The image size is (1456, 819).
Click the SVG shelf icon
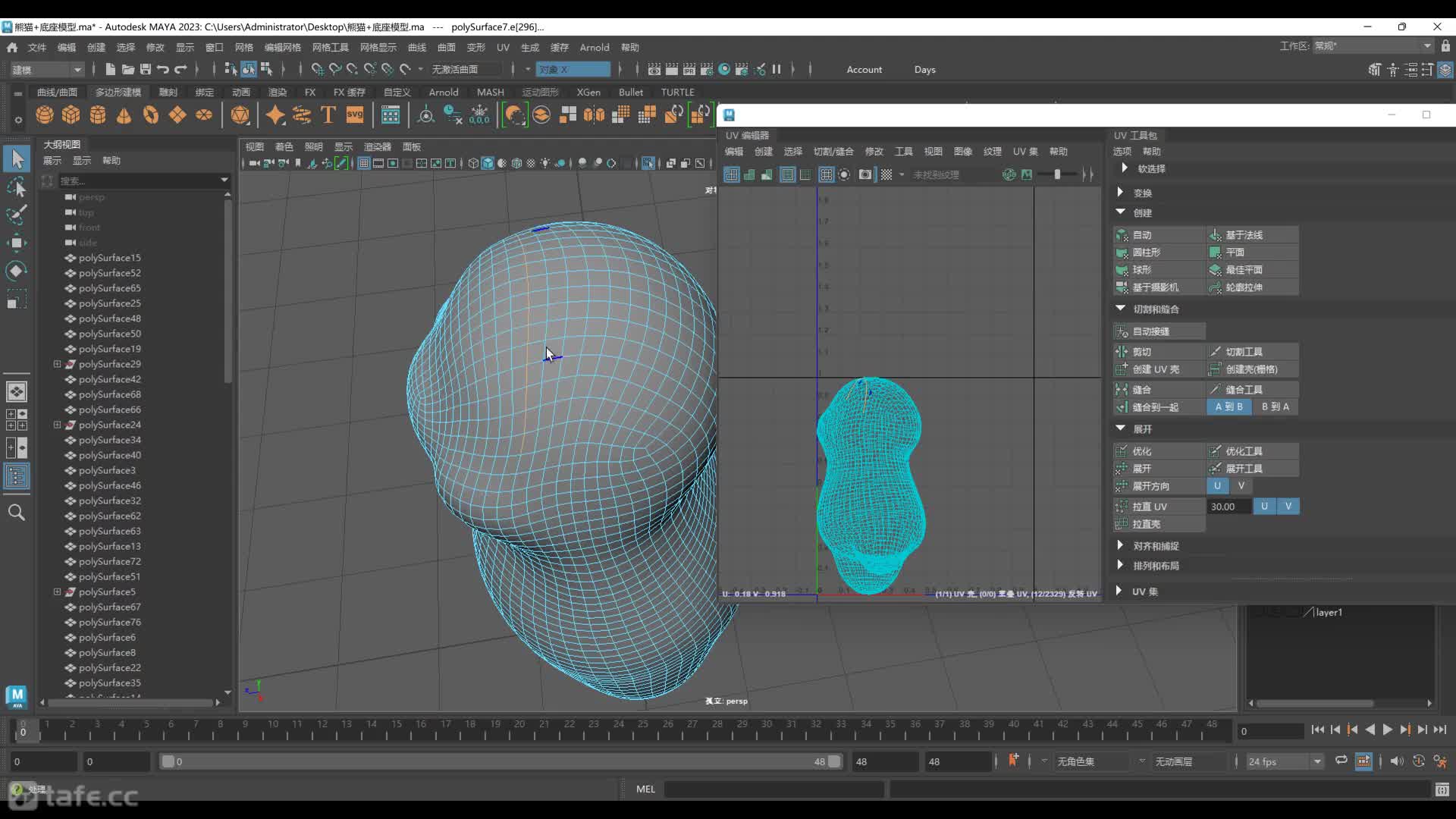tap(355, 115)
